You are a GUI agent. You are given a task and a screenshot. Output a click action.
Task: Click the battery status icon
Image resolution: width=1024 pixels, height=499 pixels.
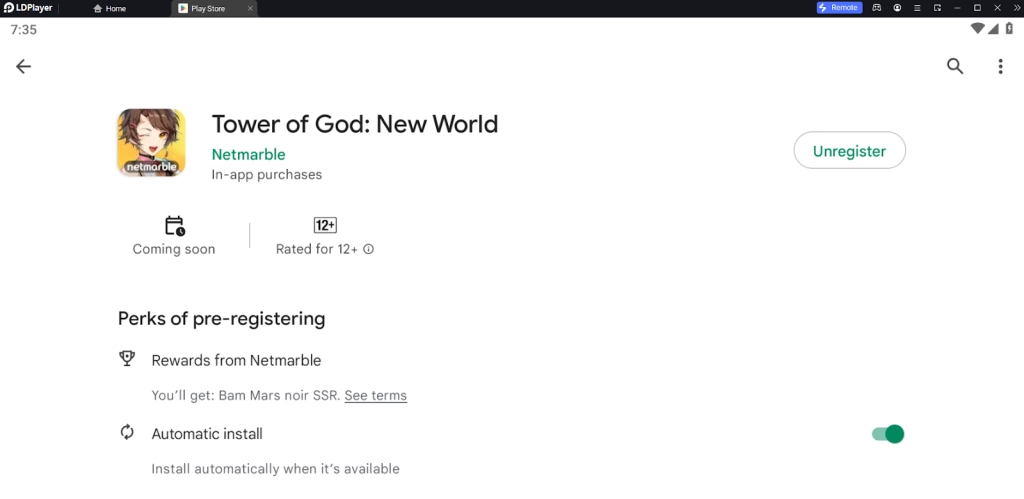point(1009,29)
